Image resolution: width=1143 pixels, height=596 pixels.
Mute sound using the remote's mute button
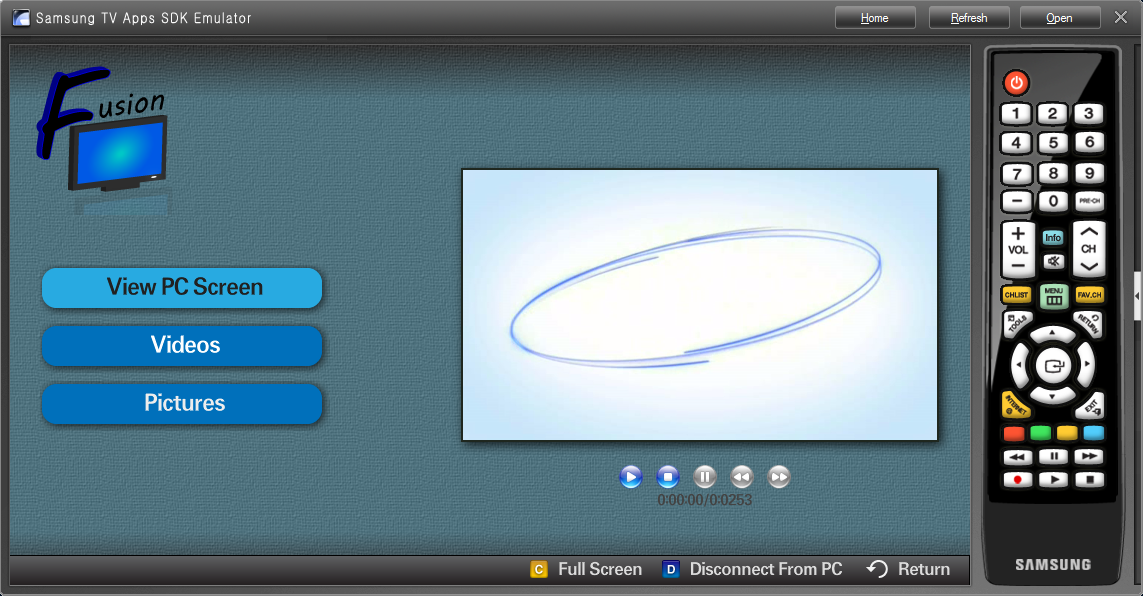[1053, 261]
